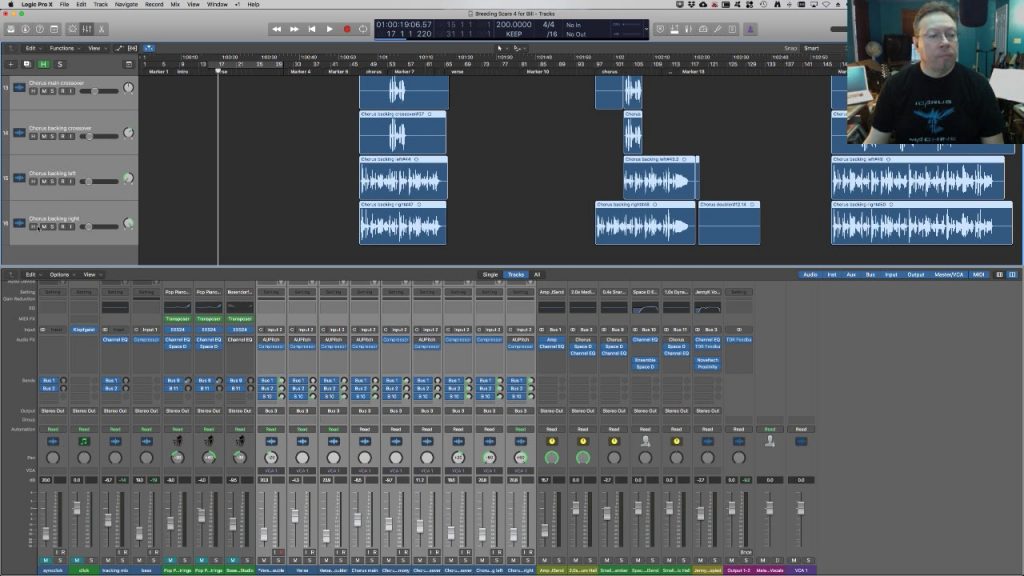The image size is (1024, 576).
Task: Toggle the green H hide-tracks button
Action: [44, 64]
